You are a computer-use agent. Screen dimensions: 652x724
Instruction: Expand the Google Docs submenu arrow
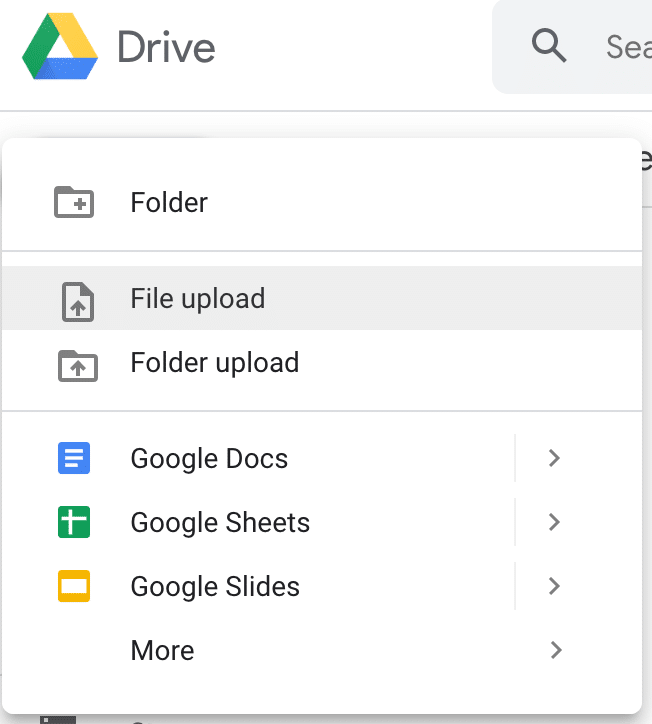pos(555,459)
